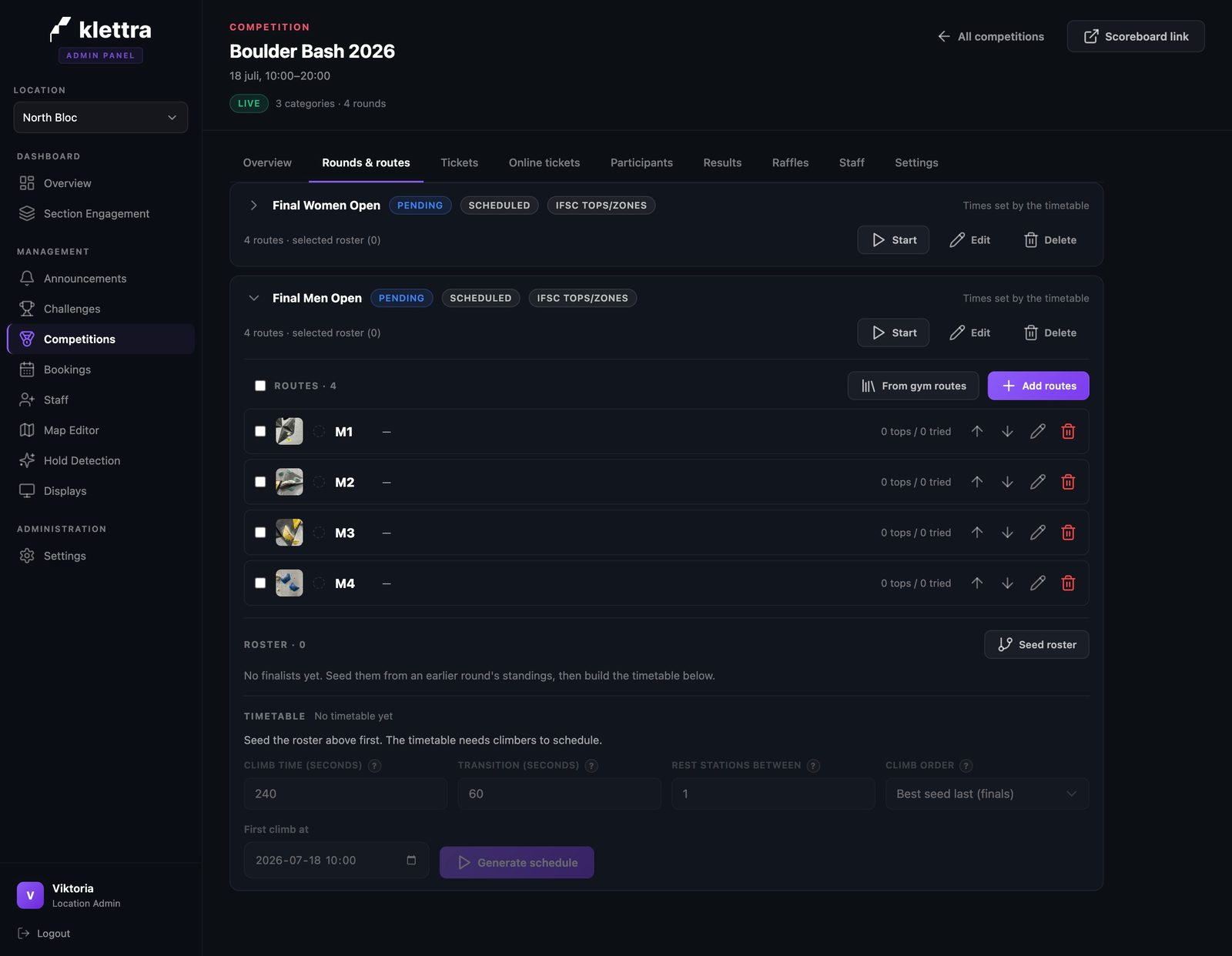1232x956 pixels.
Task: Tick the checkbox for route M1
Action: click(x=260, y=432)
